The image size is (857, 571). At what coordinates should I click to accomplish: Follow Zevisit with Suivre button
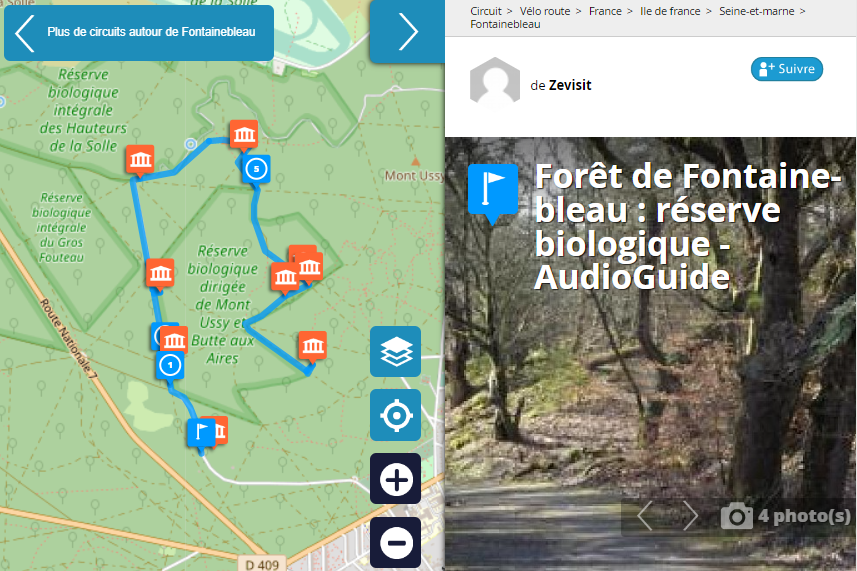tap(787, 69)
